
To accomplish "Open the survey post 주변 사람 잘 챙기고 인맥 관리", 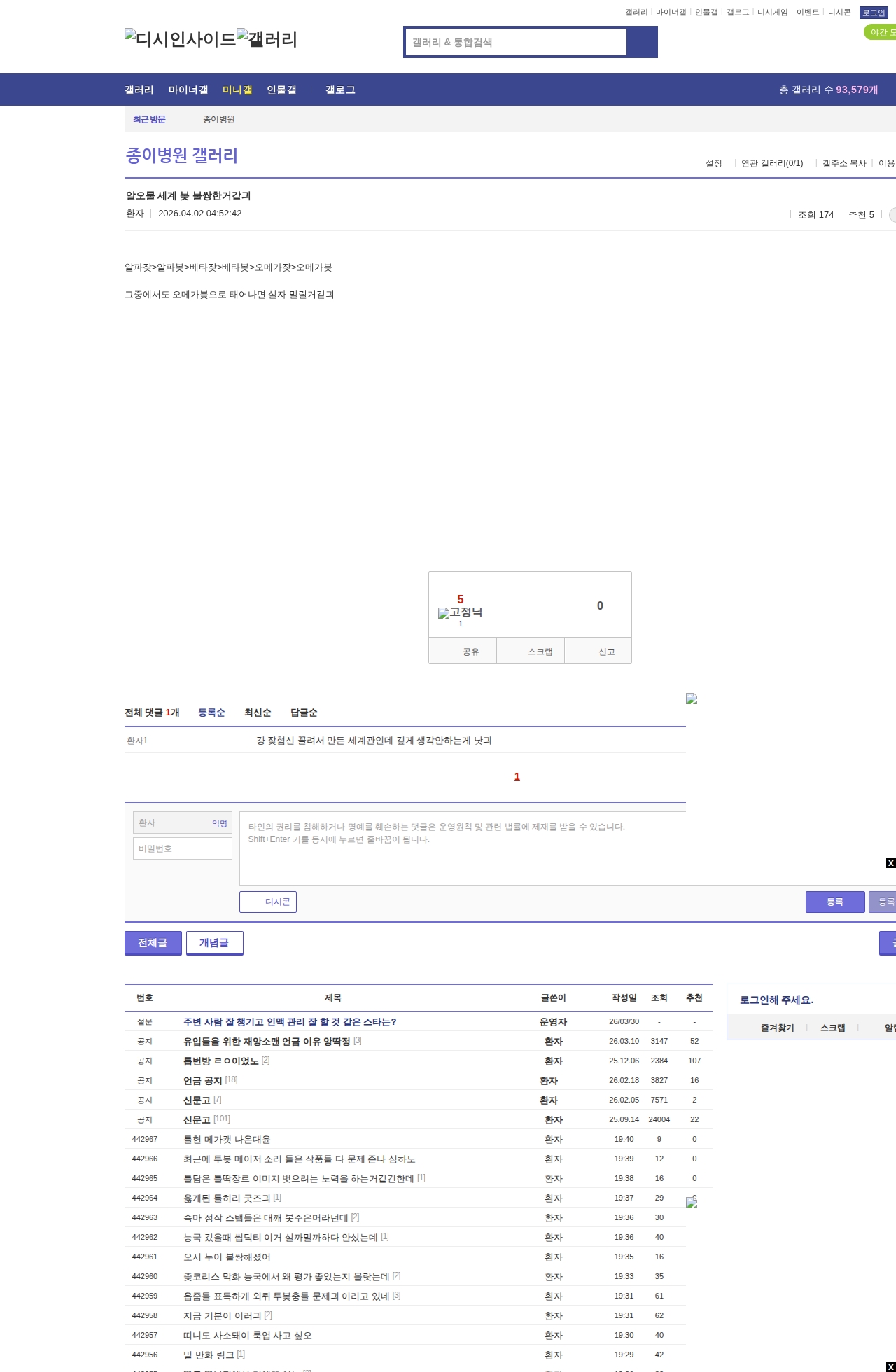I will pyautogui.click(x=290, y=1022).
